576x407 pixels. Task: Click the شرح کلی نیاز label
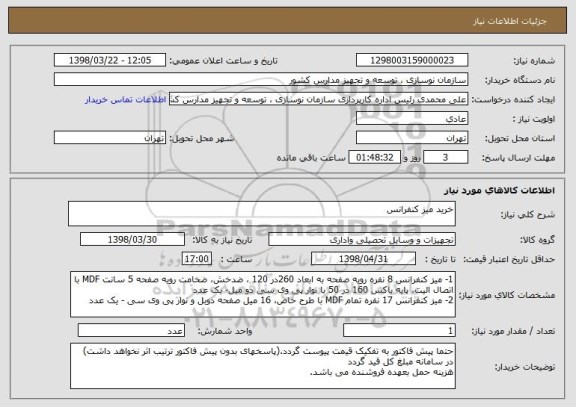528,214
